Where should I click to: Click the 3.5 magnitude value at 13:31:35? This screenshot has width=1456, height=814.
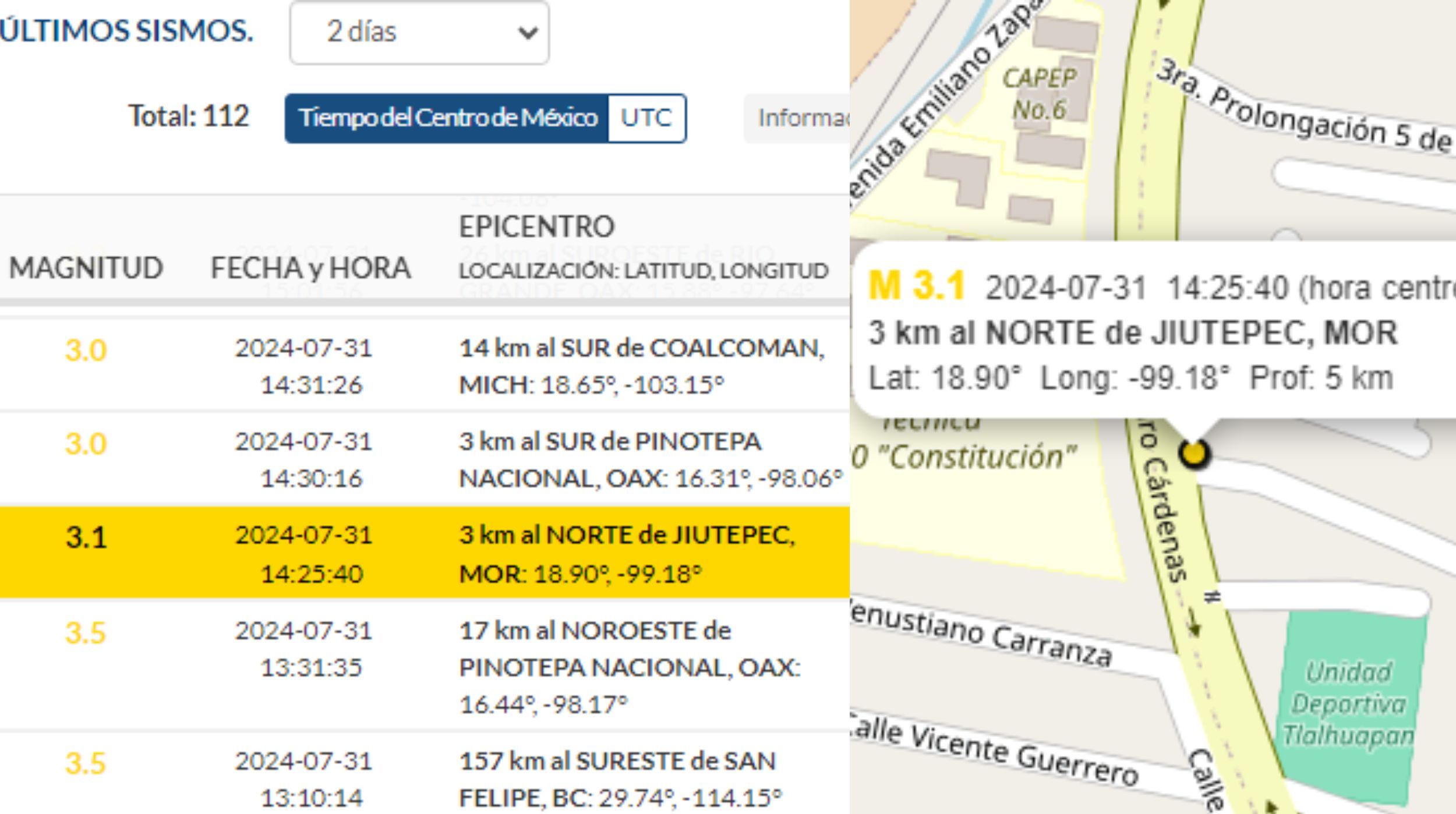coord(86,633)
